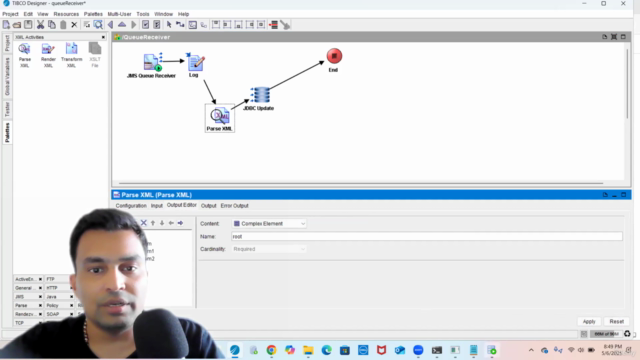
Task: Move element up in Output Editor
Action: coord(153,223)
